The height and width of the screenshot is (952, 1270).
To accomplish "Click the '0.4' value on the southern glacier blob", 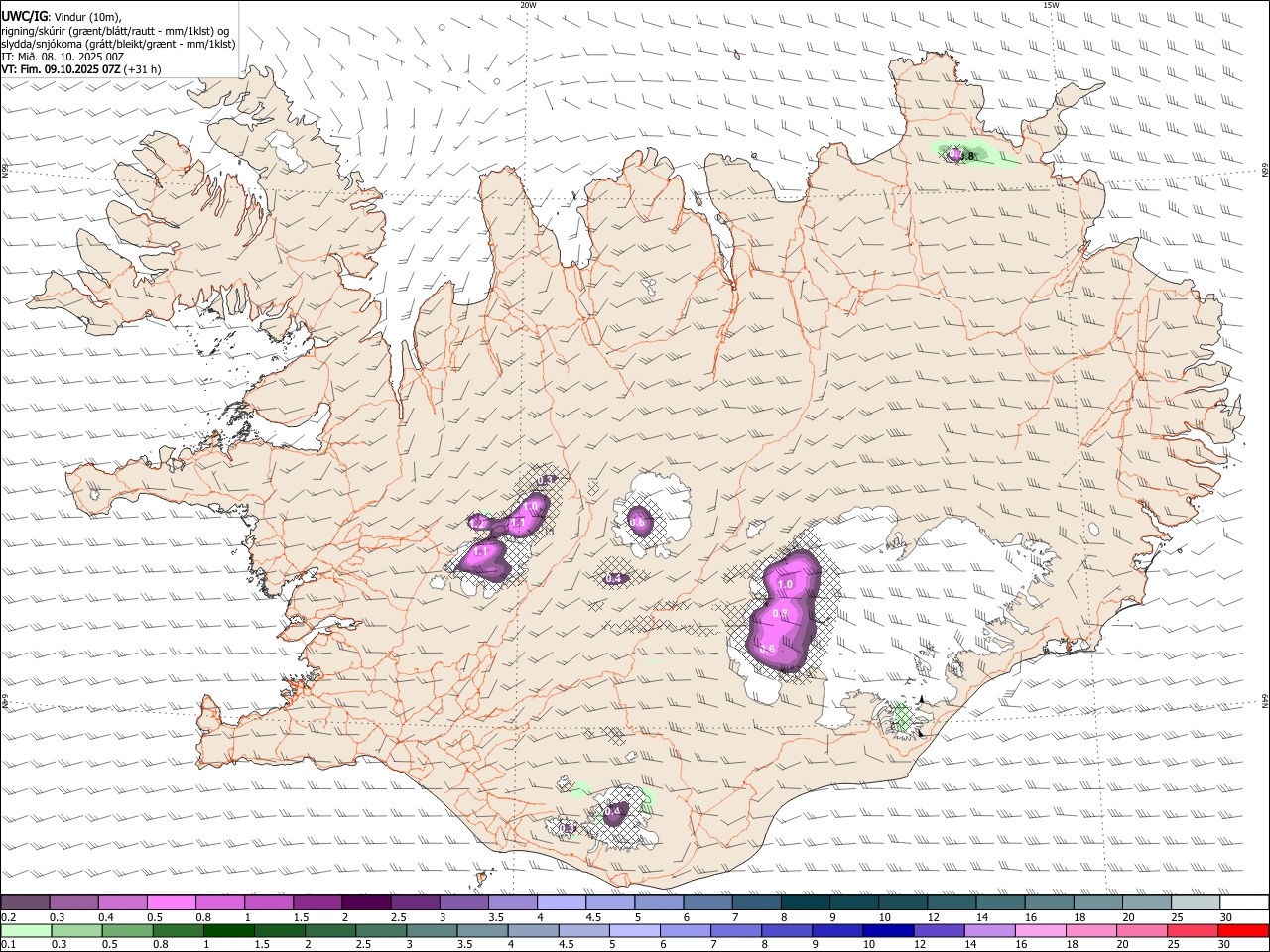I will (613, 812).
